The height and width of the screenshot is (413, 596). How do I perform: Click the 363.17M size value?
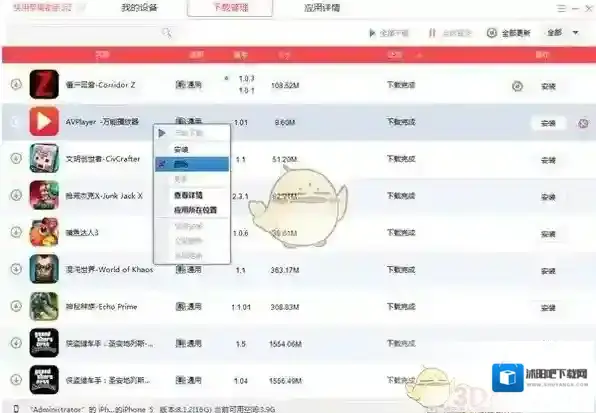pyautogui.click(x=285, y=270)
